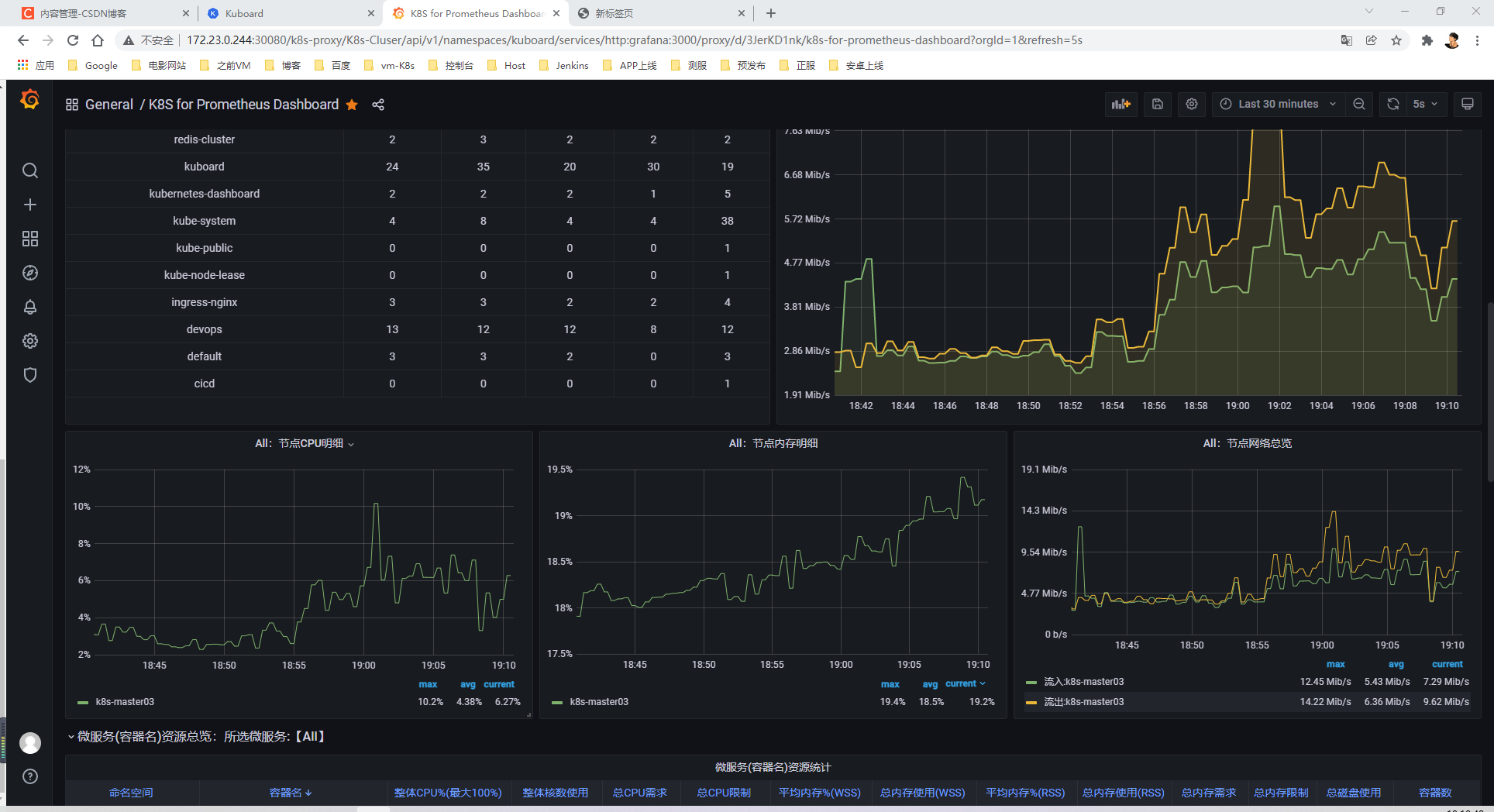Sort the CPU legend by max
The width and height of the screenshot is (1494, 812).
point(428,685)
